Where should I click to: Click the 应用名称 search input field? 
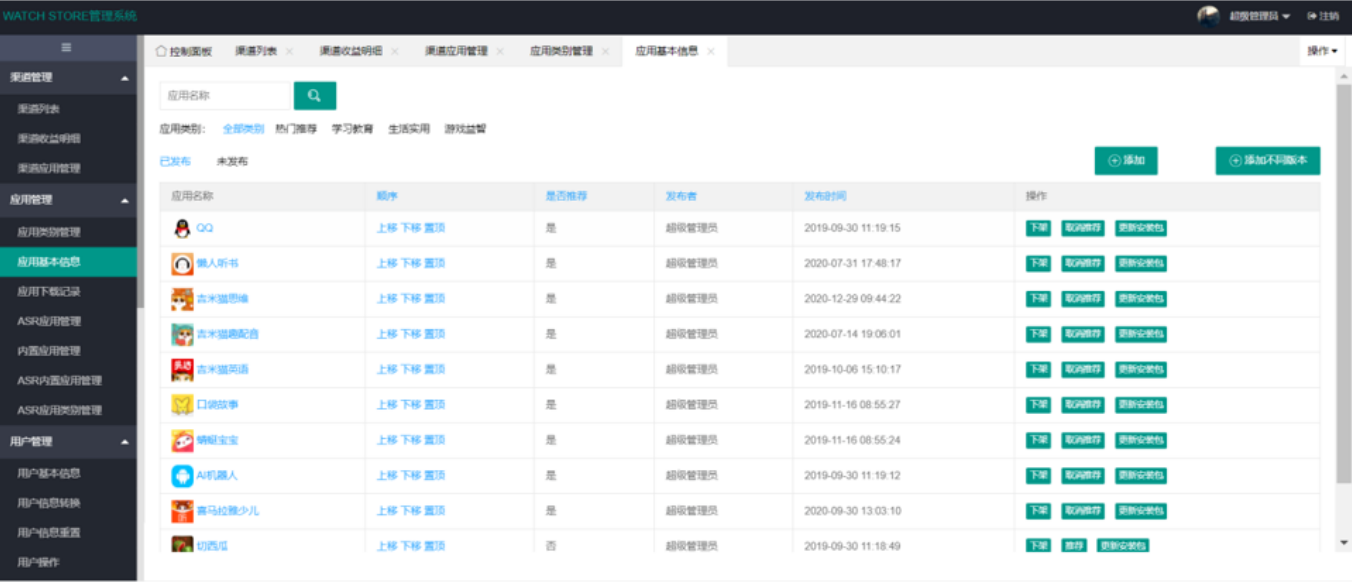(225, 96)
